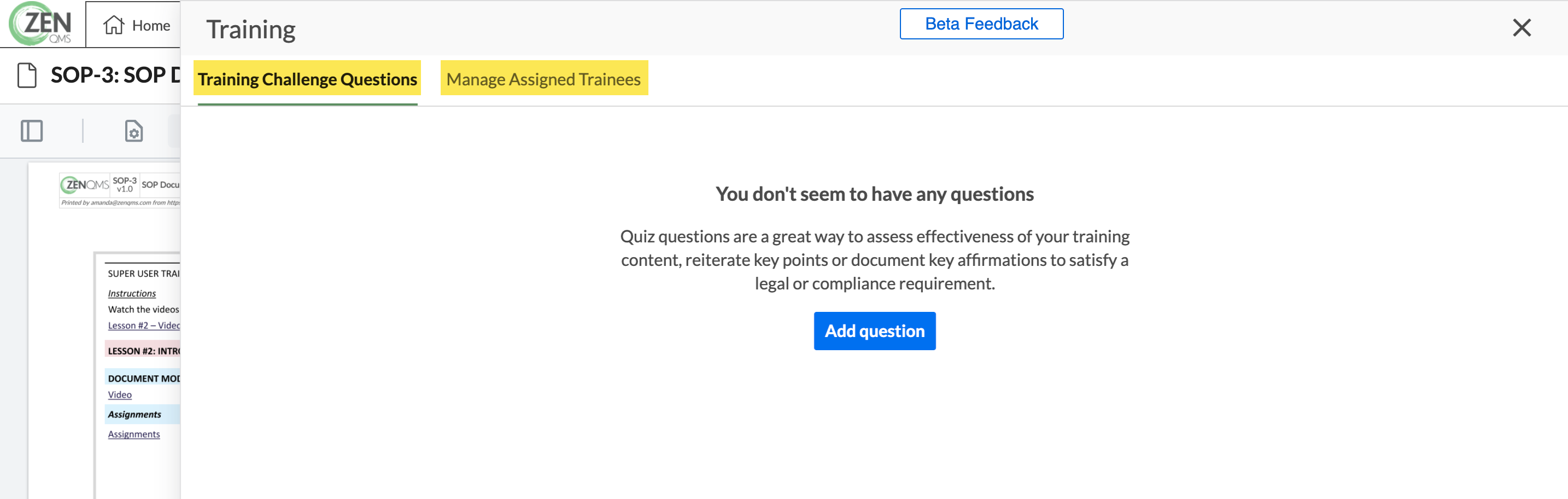Click the Add question button
Image resolution: width=1568 pixels, height=499 pixels.
(x=875, y=331)
